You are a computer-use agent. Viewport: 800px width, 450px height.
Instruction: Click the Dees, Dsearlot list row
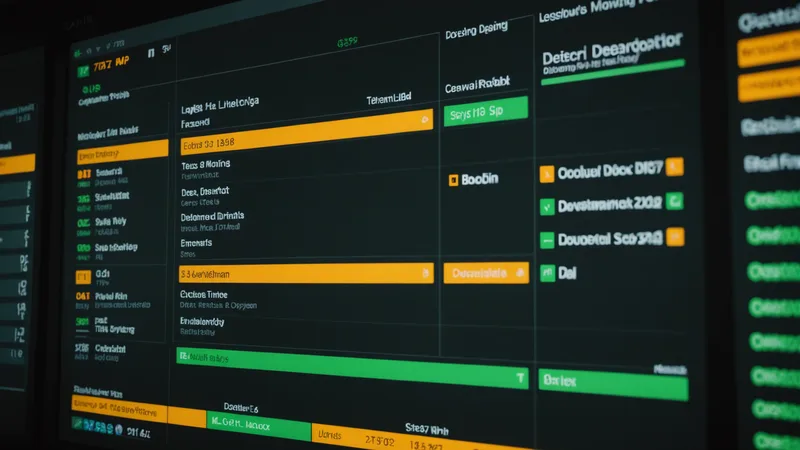tap(205, 196)
